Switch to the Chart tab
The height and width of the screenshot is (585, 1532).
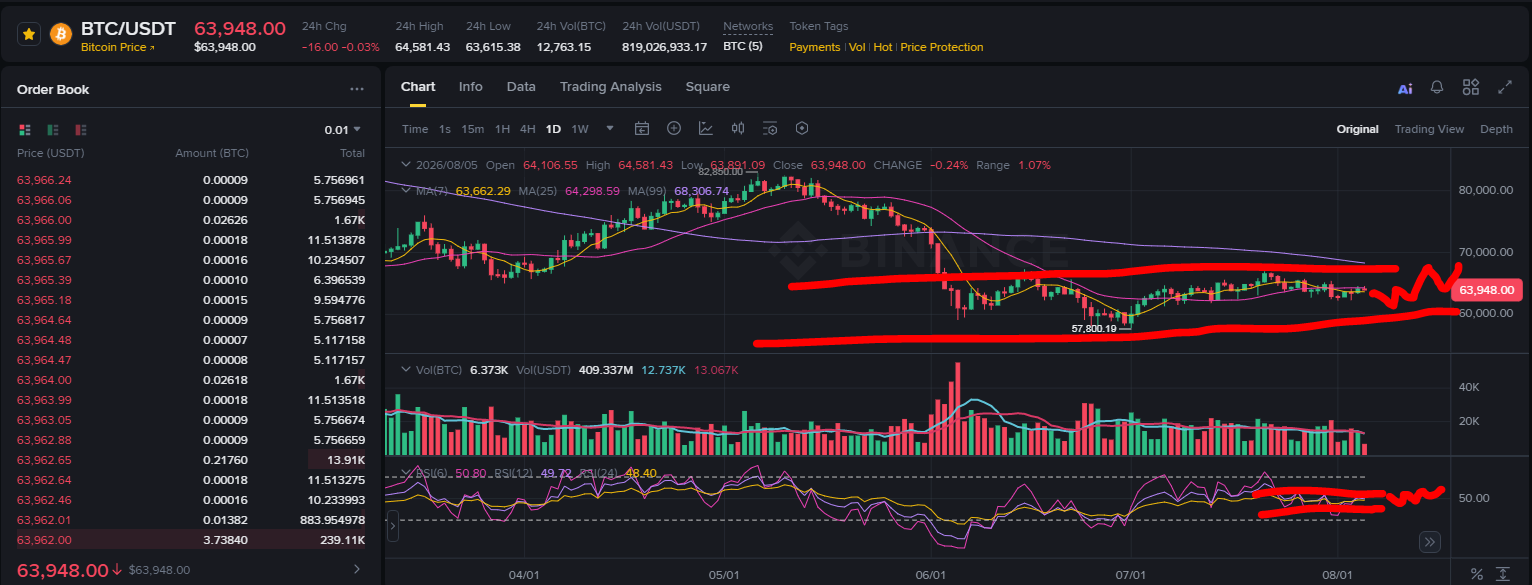[x=418, y=87]
